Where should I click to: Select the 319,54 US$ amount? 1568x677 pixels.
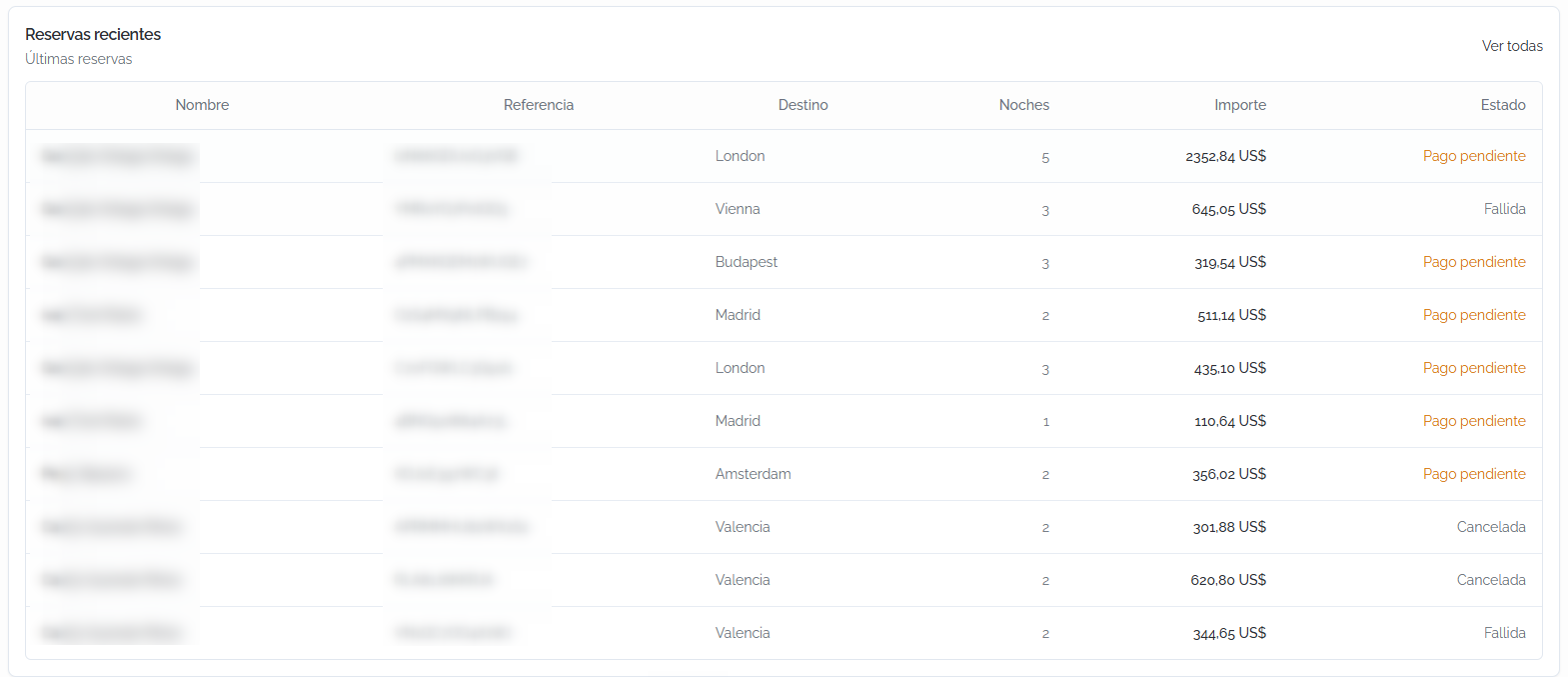(x=1230, y=262)
